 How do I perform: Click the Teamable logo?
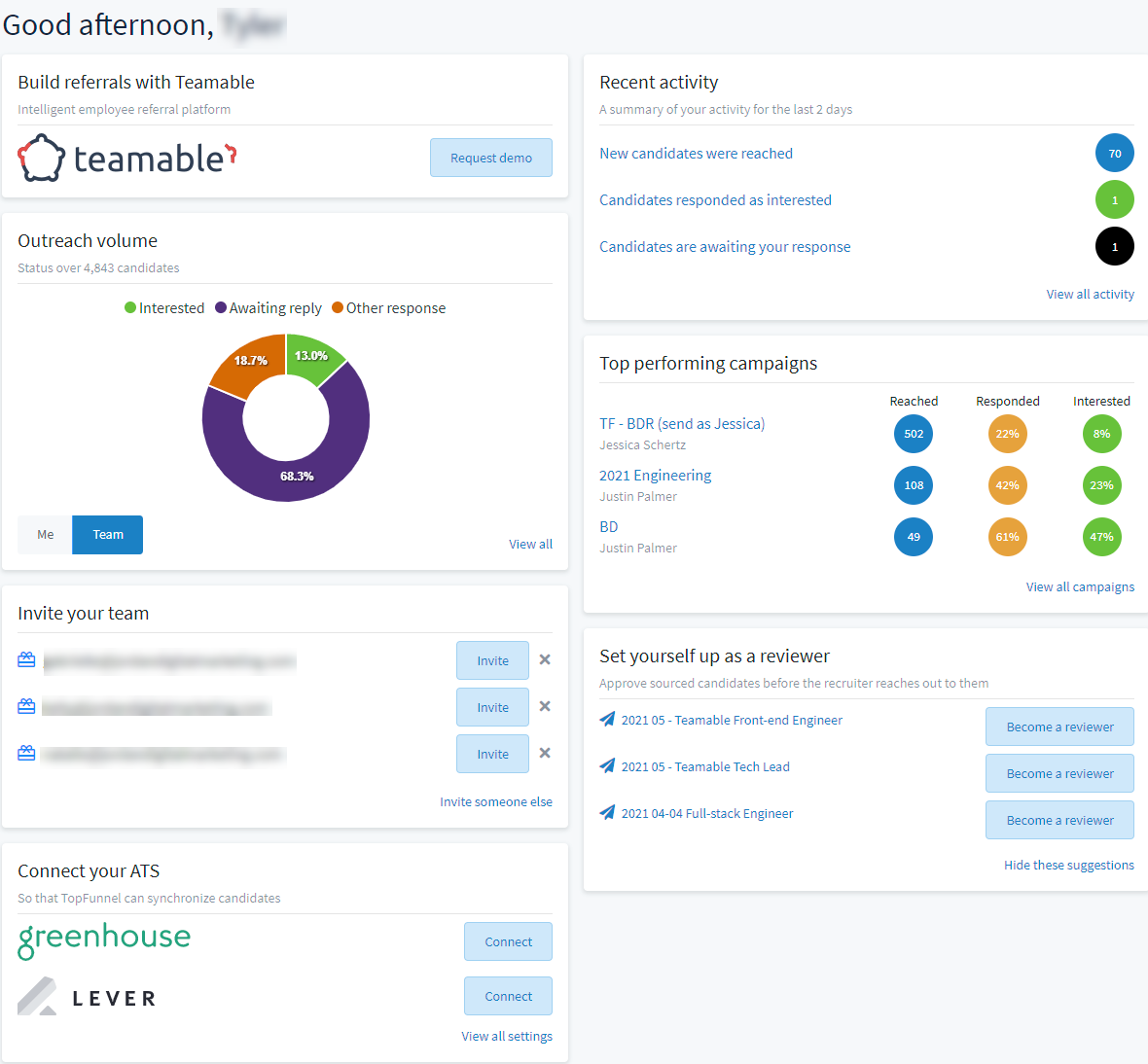click(x=126, y=157)
